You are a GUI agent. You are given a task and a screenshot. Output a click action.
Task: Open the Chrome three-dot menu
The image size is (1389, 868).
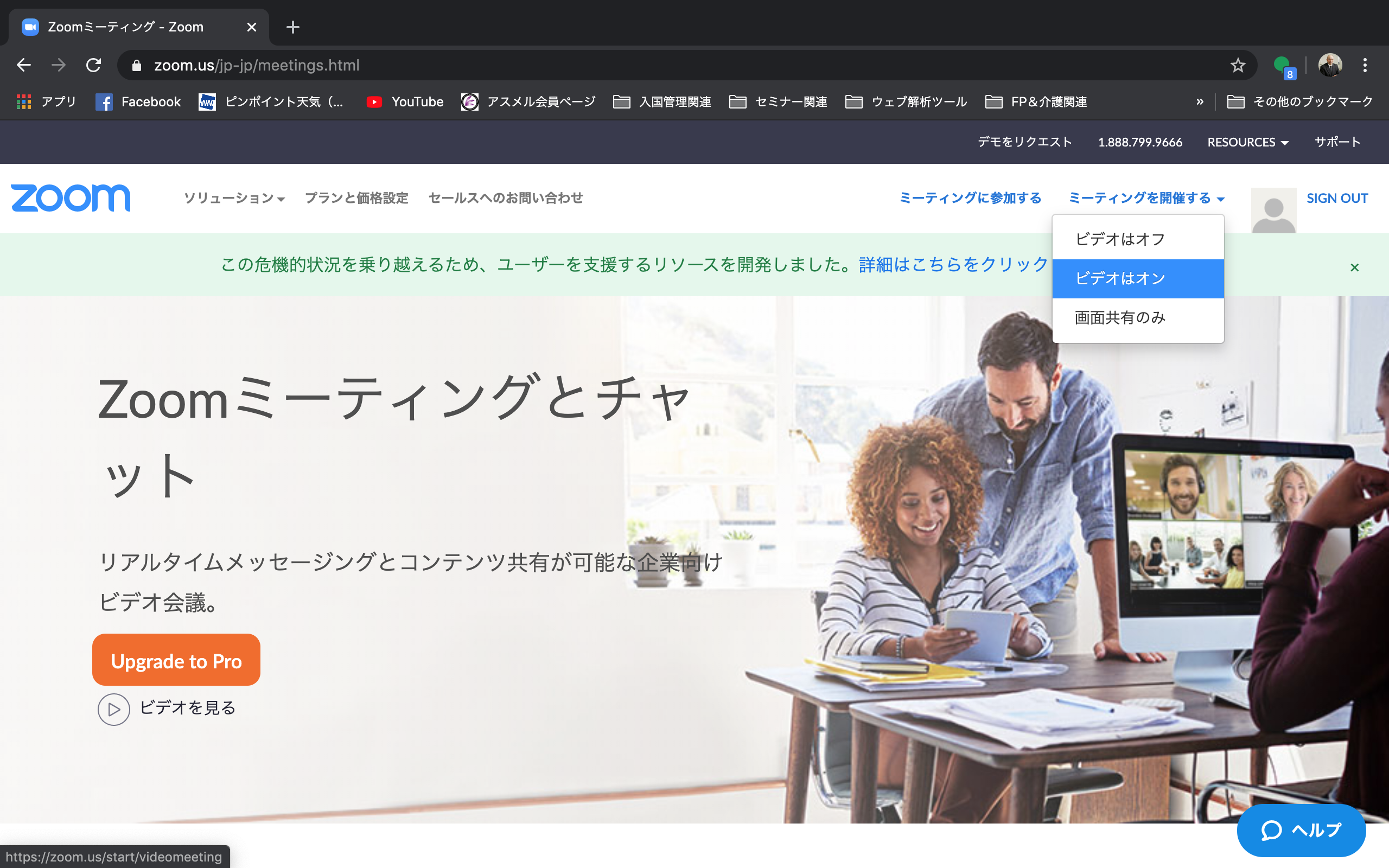[1365, 66]
